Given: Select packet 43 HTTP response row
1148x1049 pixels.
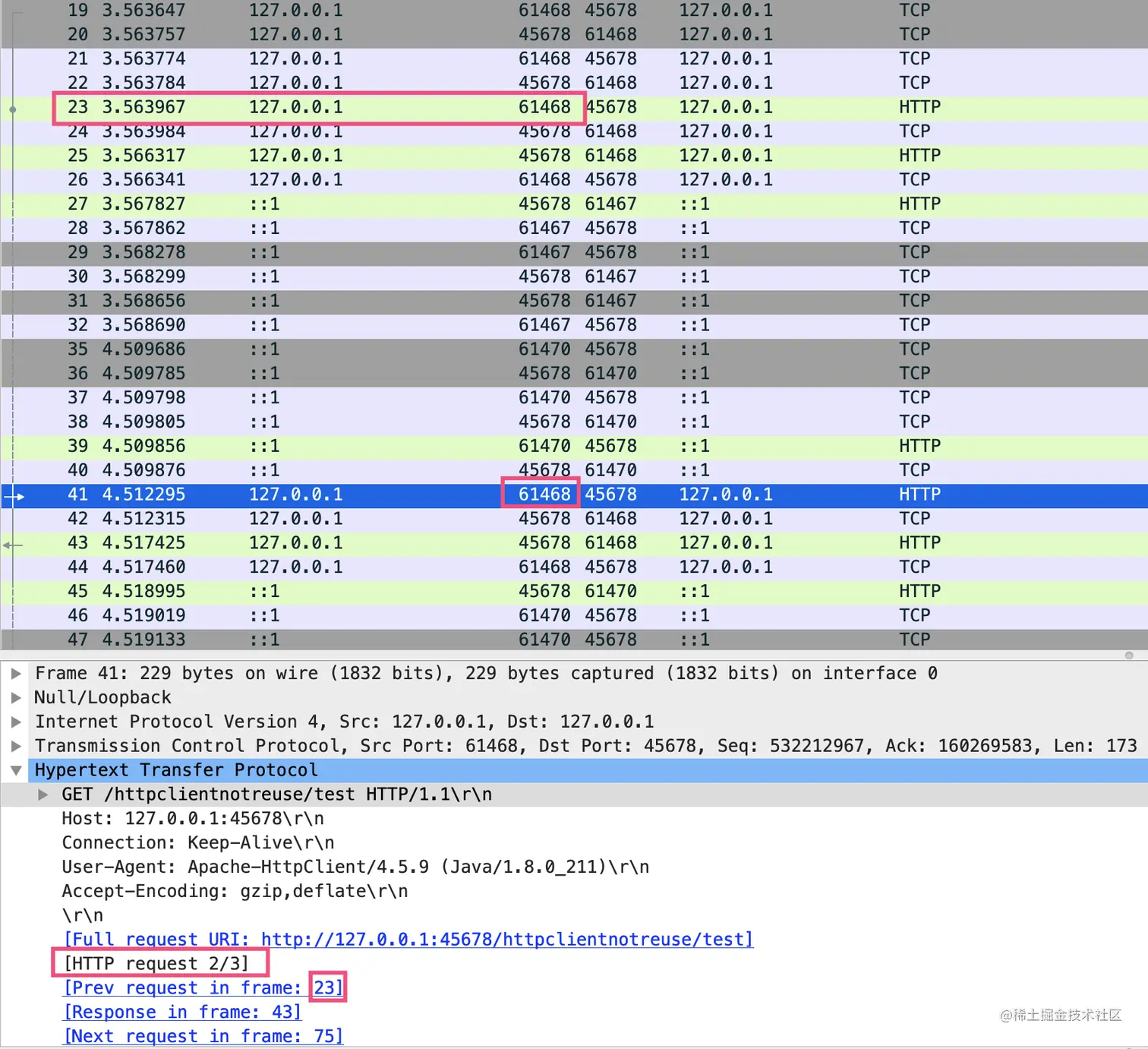Looking at the screenshot, I should pyautogui.click(x=574, y=543).
